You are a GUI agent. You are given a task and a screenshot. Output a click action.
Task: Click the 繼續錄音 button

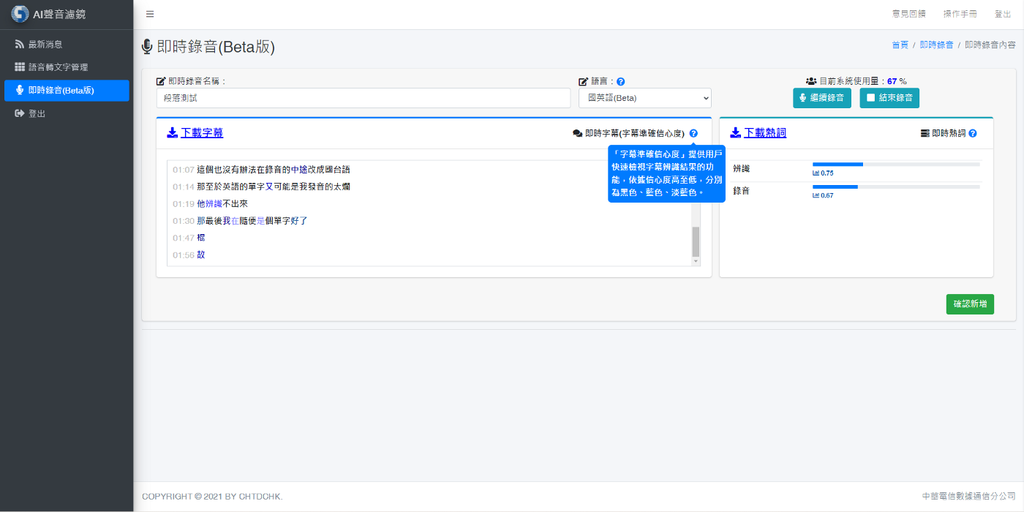[x=822, y=98]
